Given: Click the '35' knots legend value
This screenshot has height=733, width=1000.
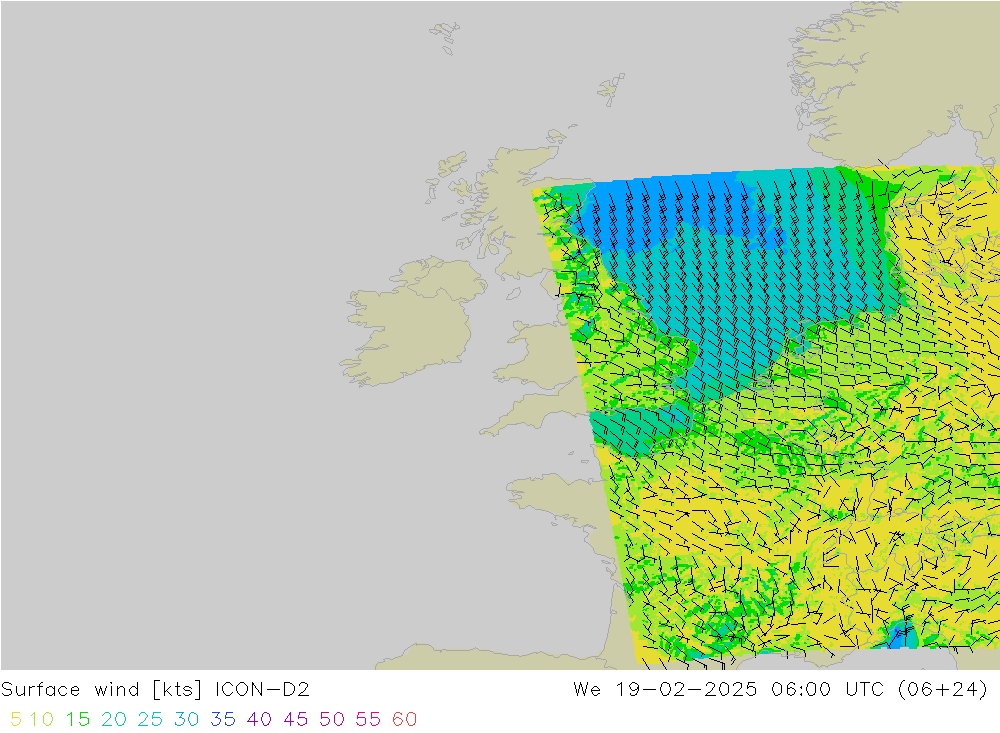Looking at the screenshot, I should pos(223,720).
